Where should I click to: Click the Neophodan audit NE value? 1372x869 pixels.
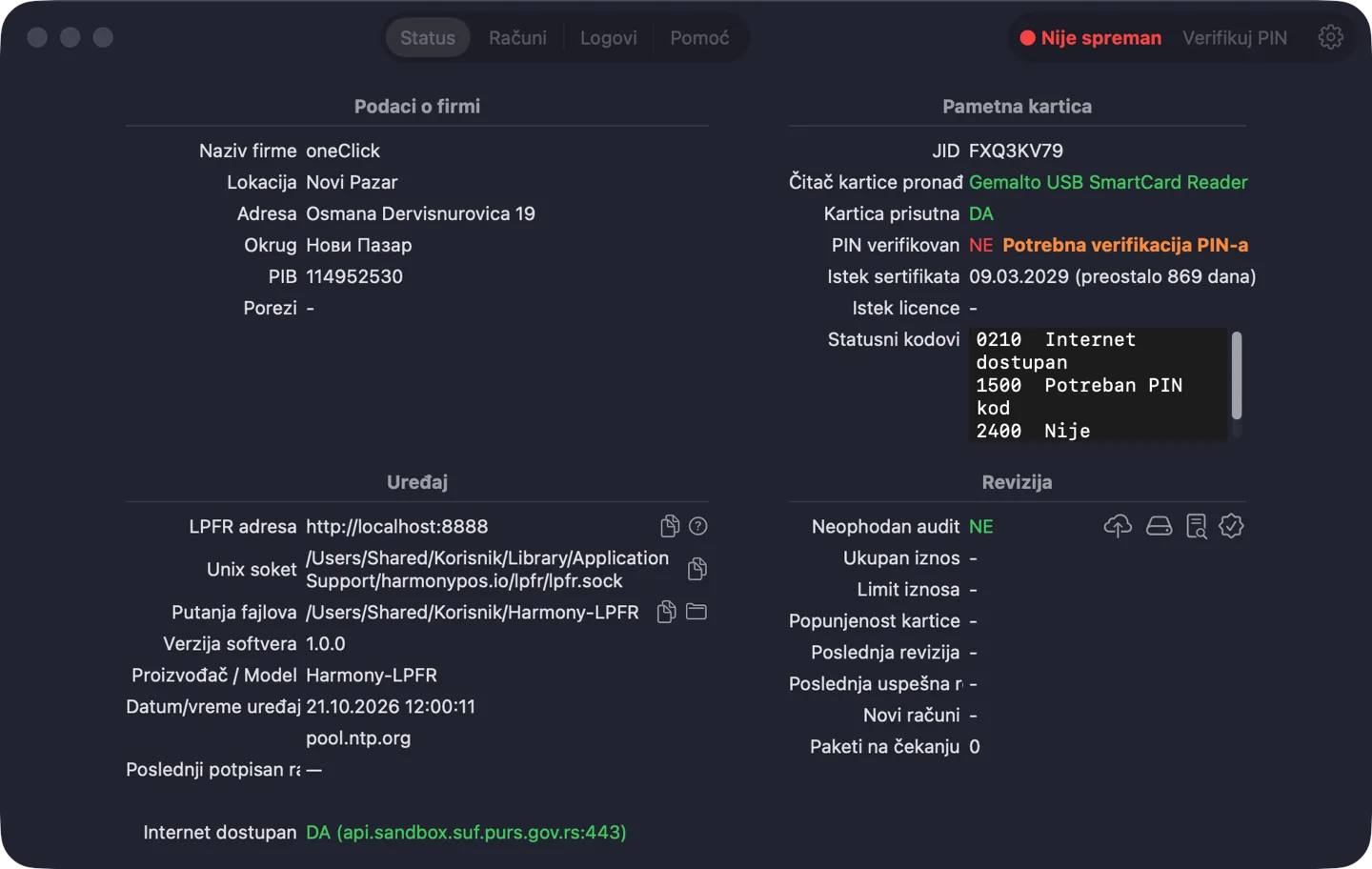(x=981, y=526)
